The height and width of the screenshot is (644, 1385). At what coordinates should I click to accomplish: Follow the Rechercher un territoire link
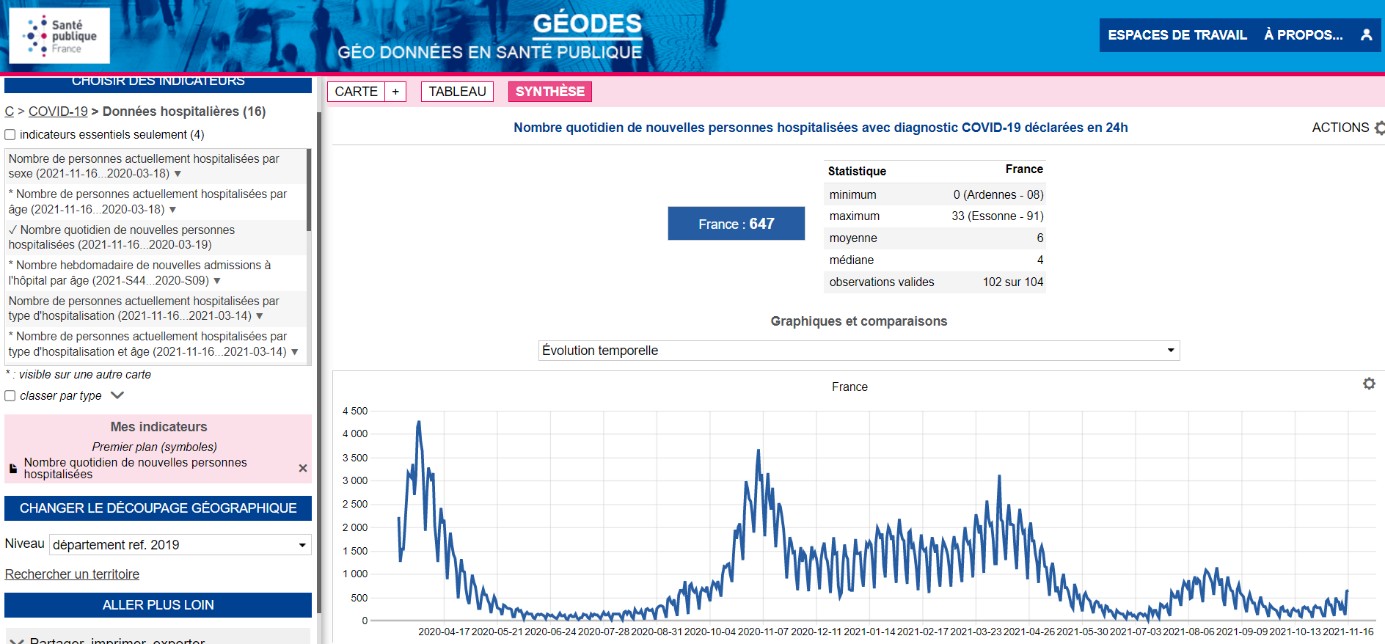[x=72, y=574]
